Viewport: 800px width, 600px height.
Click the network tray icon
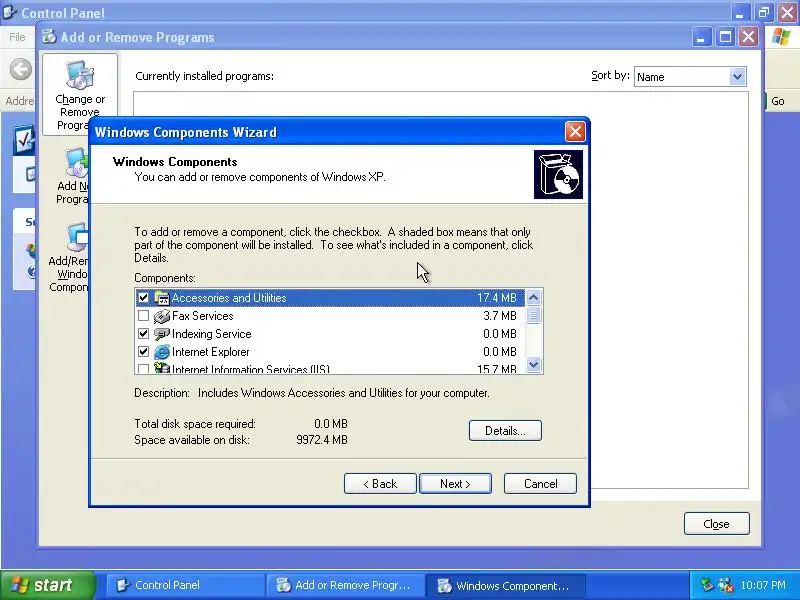pyautogui.click(x=707, y=585)
